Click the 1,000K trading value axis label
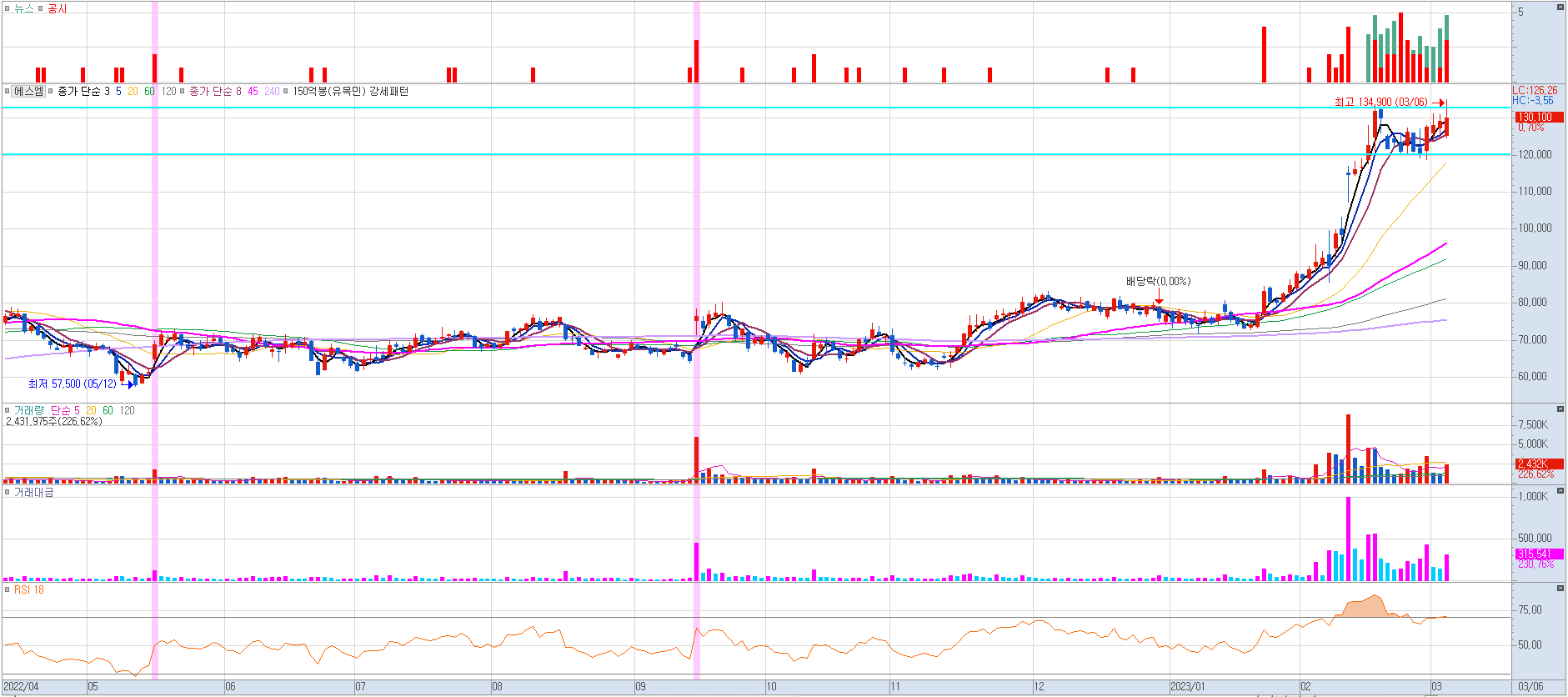 [1532, 496]
